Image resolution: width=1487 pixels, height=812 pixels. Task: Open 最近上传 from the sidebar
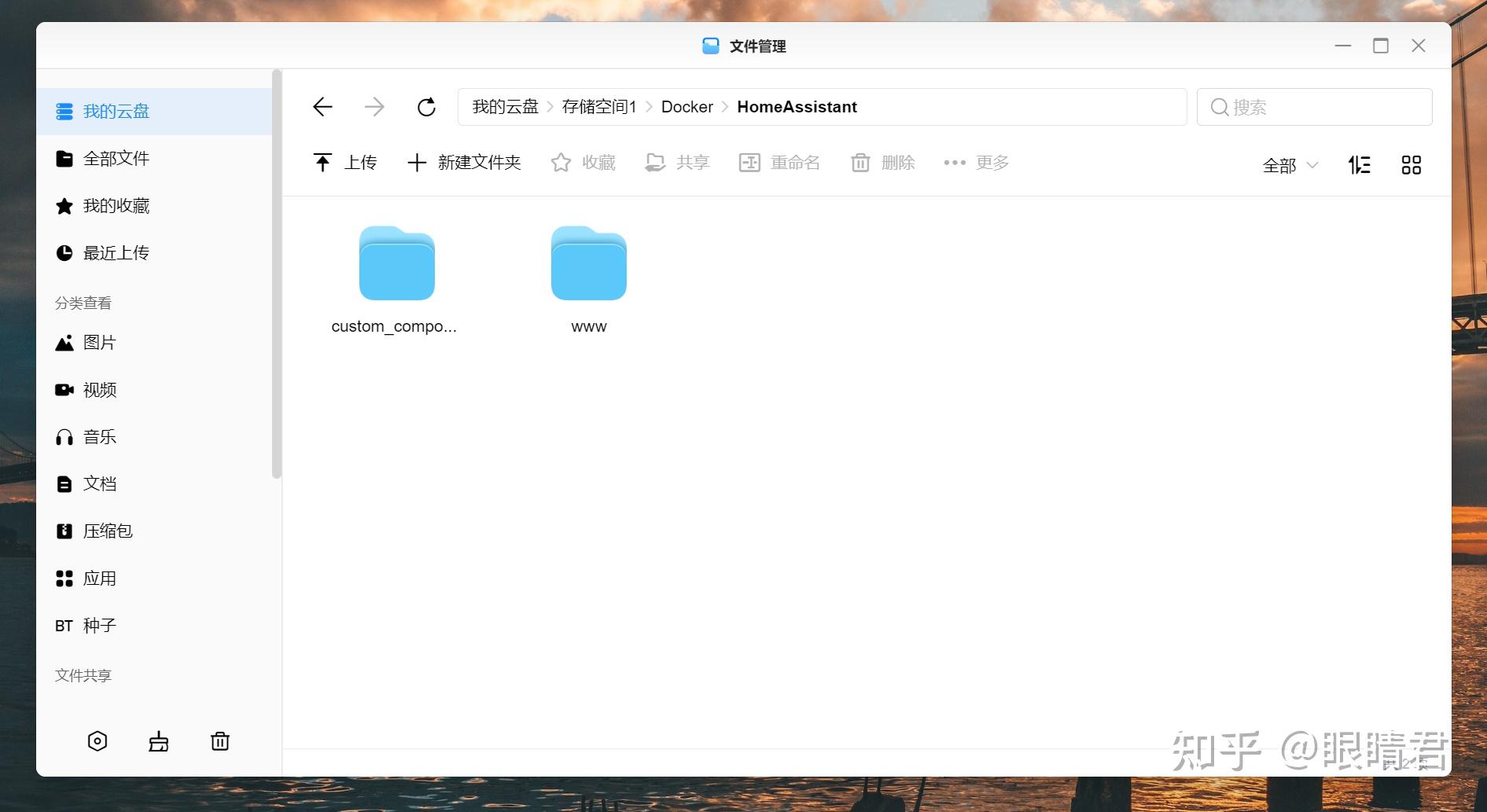(x=116, y=252)
